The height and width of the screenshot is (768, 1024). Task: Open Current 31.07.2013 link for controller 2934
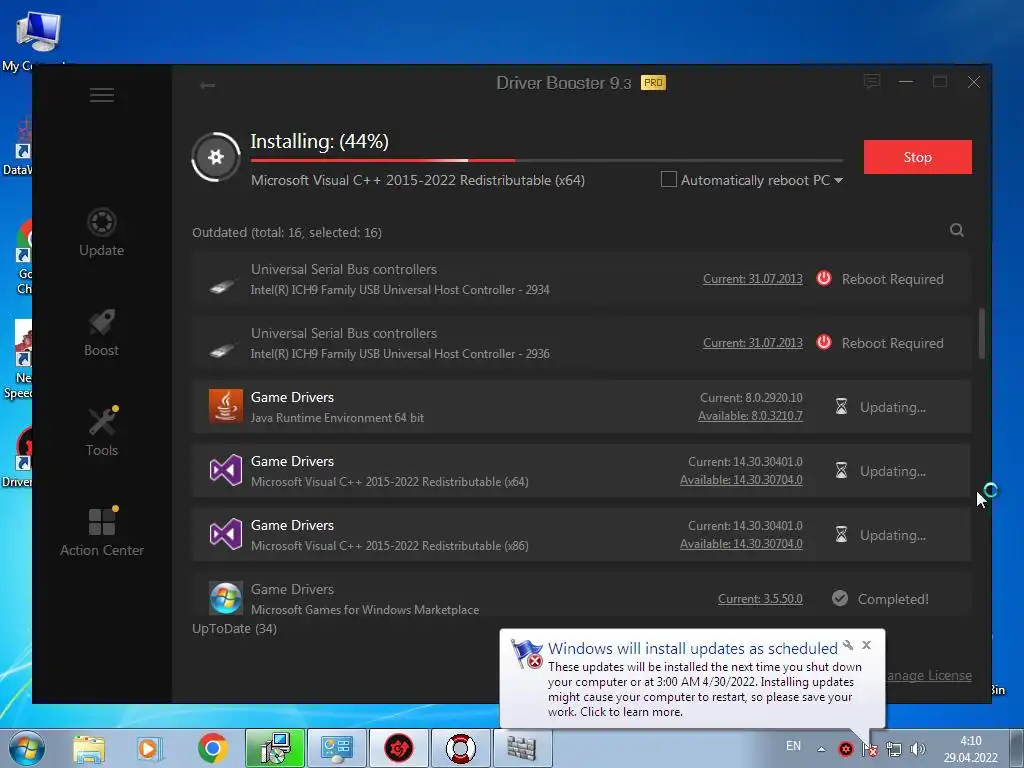(752, 279)
